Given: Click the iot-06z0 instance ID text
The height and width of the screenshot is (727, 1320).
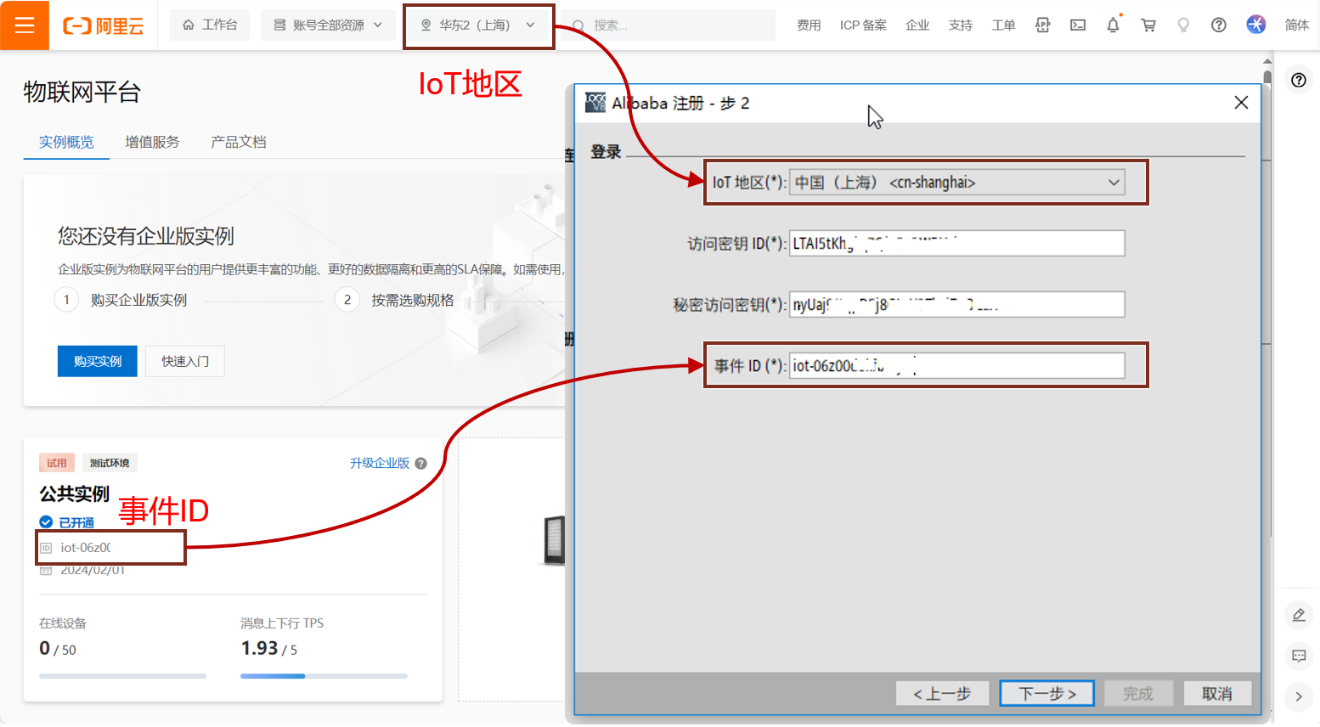Looking at the screenshot, I should tap(86, 548).
